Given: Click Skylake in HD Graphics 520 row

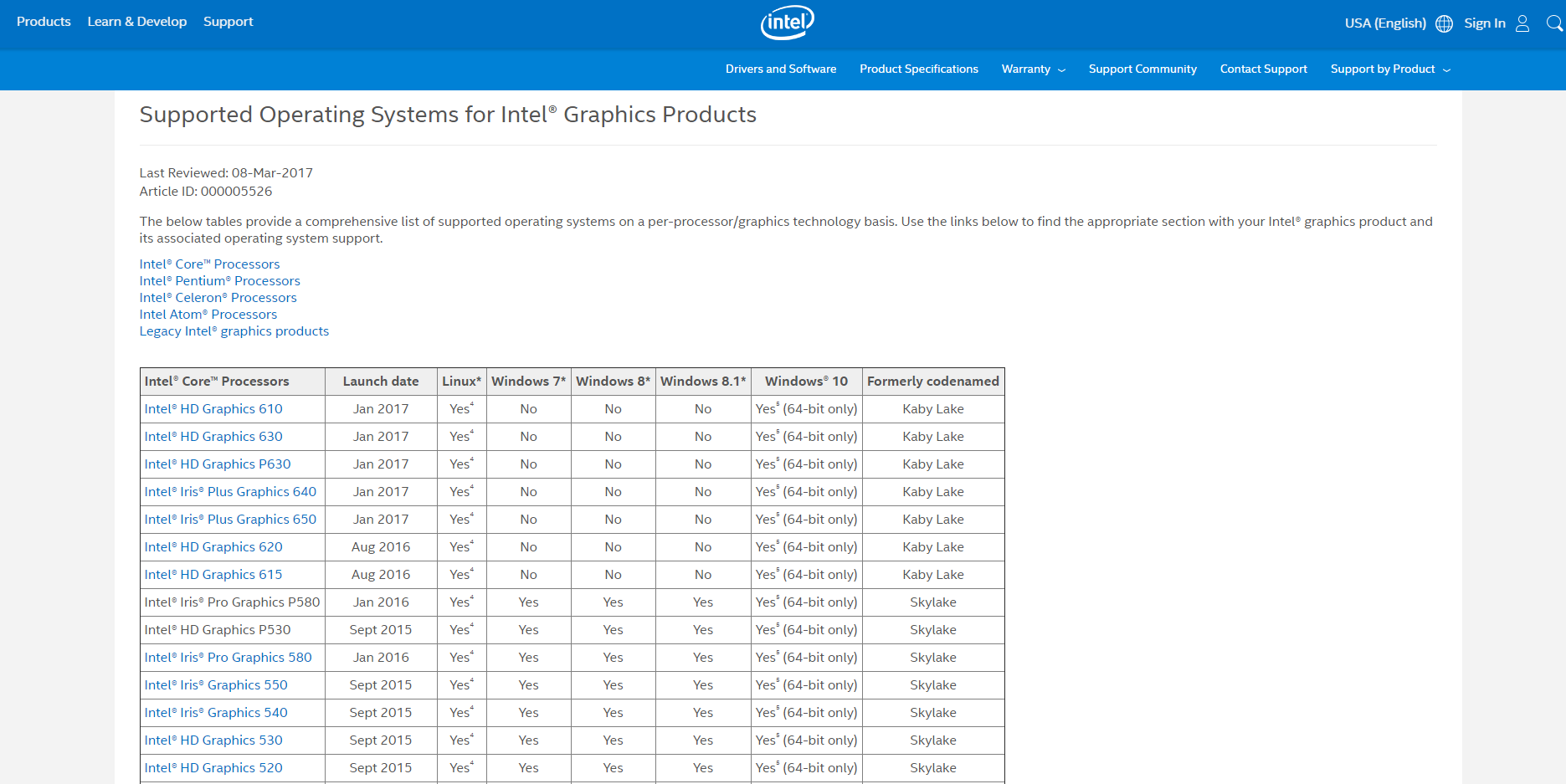Looking at the screenshot, I should pos(933,768).
